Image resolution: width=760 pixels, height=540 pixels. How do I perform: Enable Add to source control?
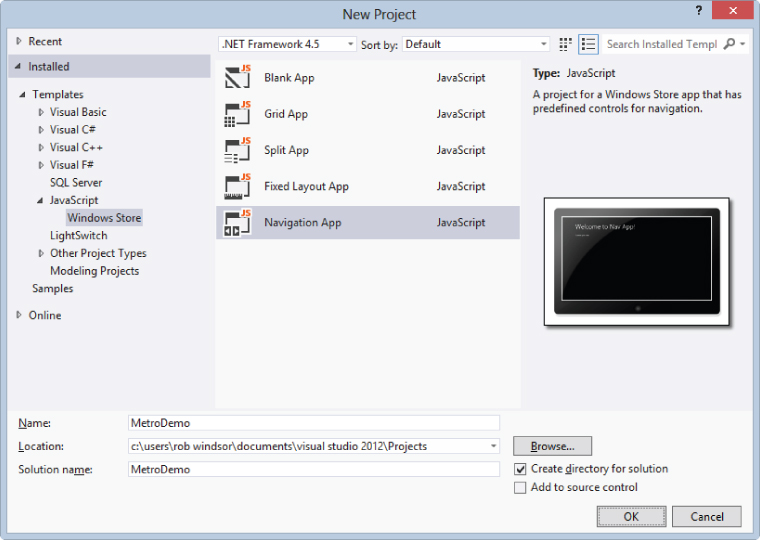click(x=520, y=488)
